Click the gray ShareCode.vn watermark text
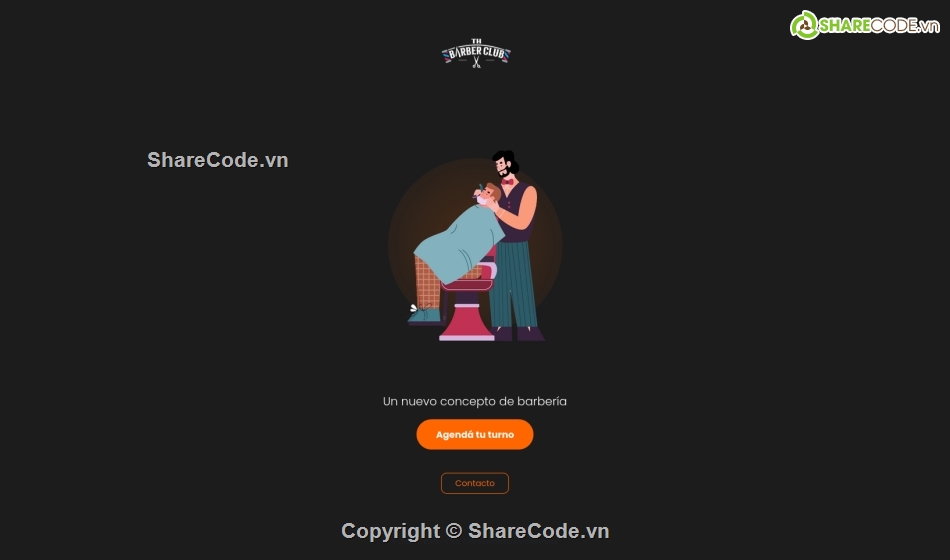 click(x=218, y=160)
